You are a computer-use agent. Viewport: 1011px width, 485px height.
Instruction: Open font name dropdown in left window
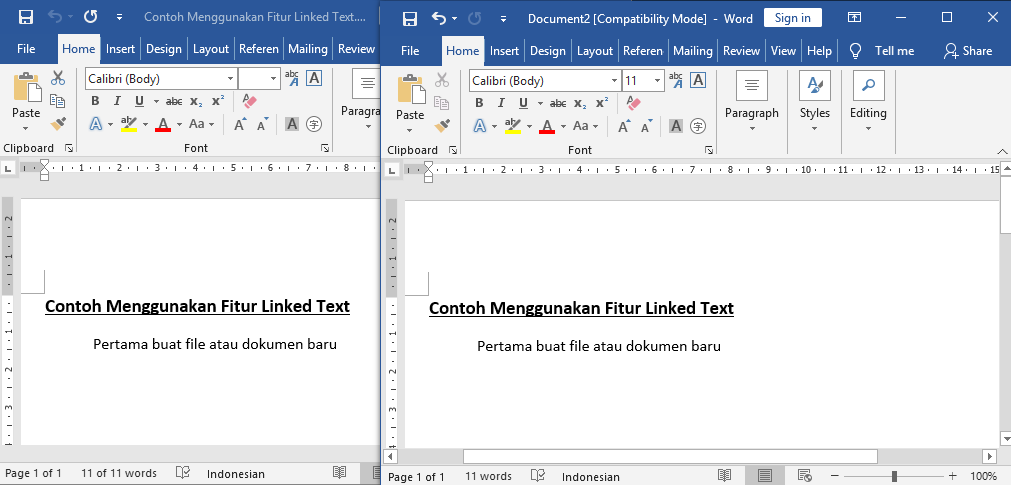coord(231,79)
